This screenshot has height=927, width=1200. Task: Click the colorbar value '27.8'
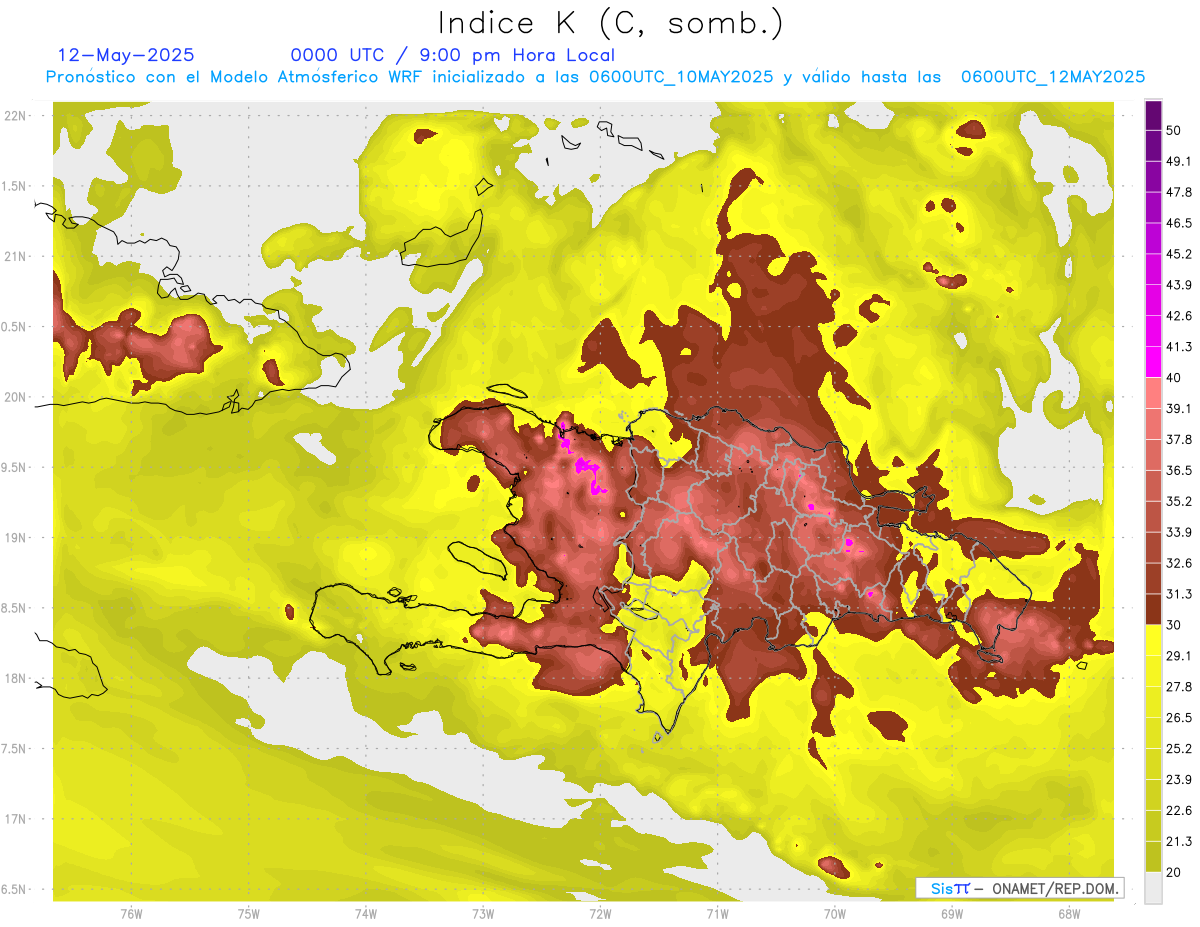(x=1180, y=687)
